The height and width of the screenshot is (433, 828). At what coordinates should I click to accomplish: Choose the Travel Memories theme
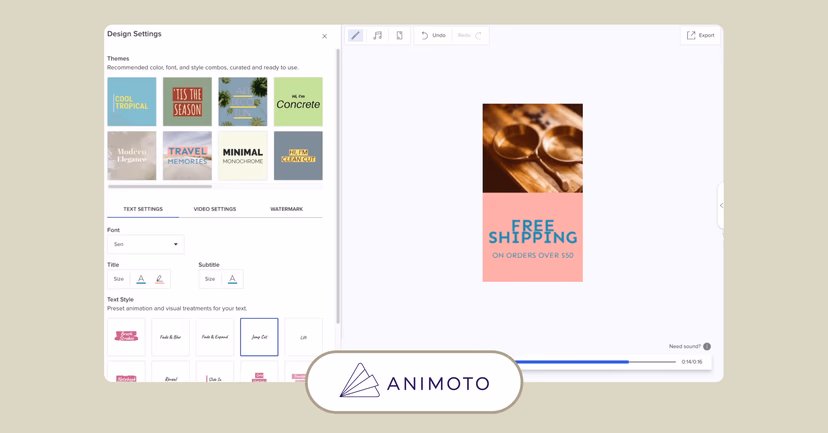(x=187, y=156)
